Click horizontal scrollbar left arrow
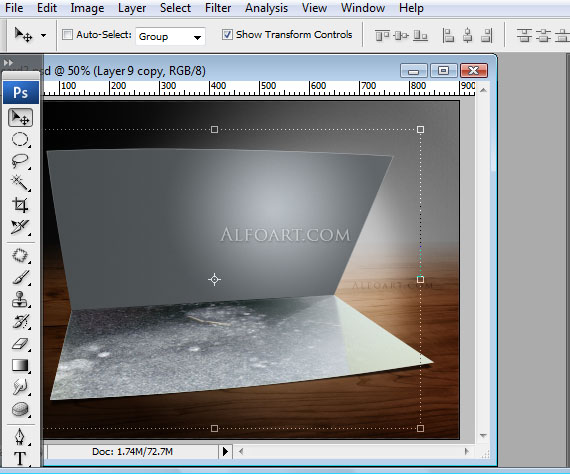Viewport: 570px width, 474px height. click(241, 451)
